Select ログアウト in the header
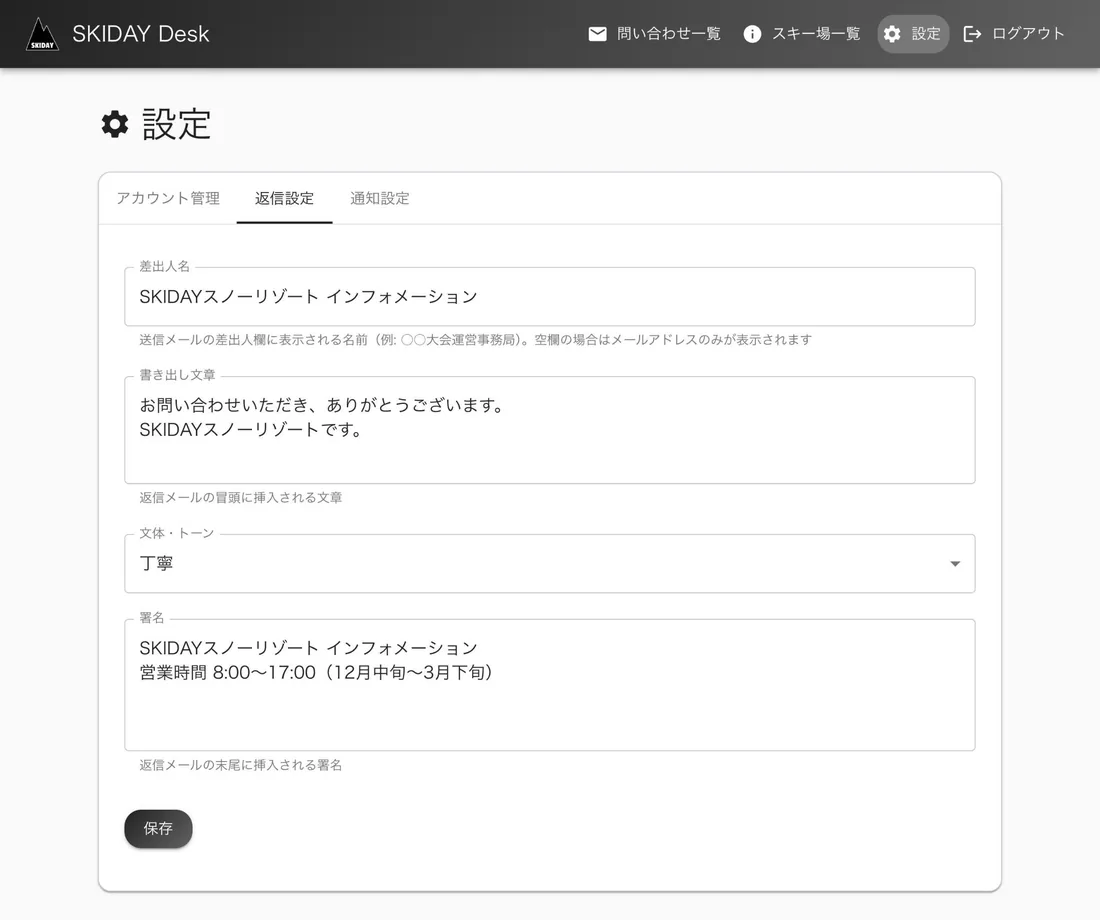1100x920 pixels. point(1014,34)
